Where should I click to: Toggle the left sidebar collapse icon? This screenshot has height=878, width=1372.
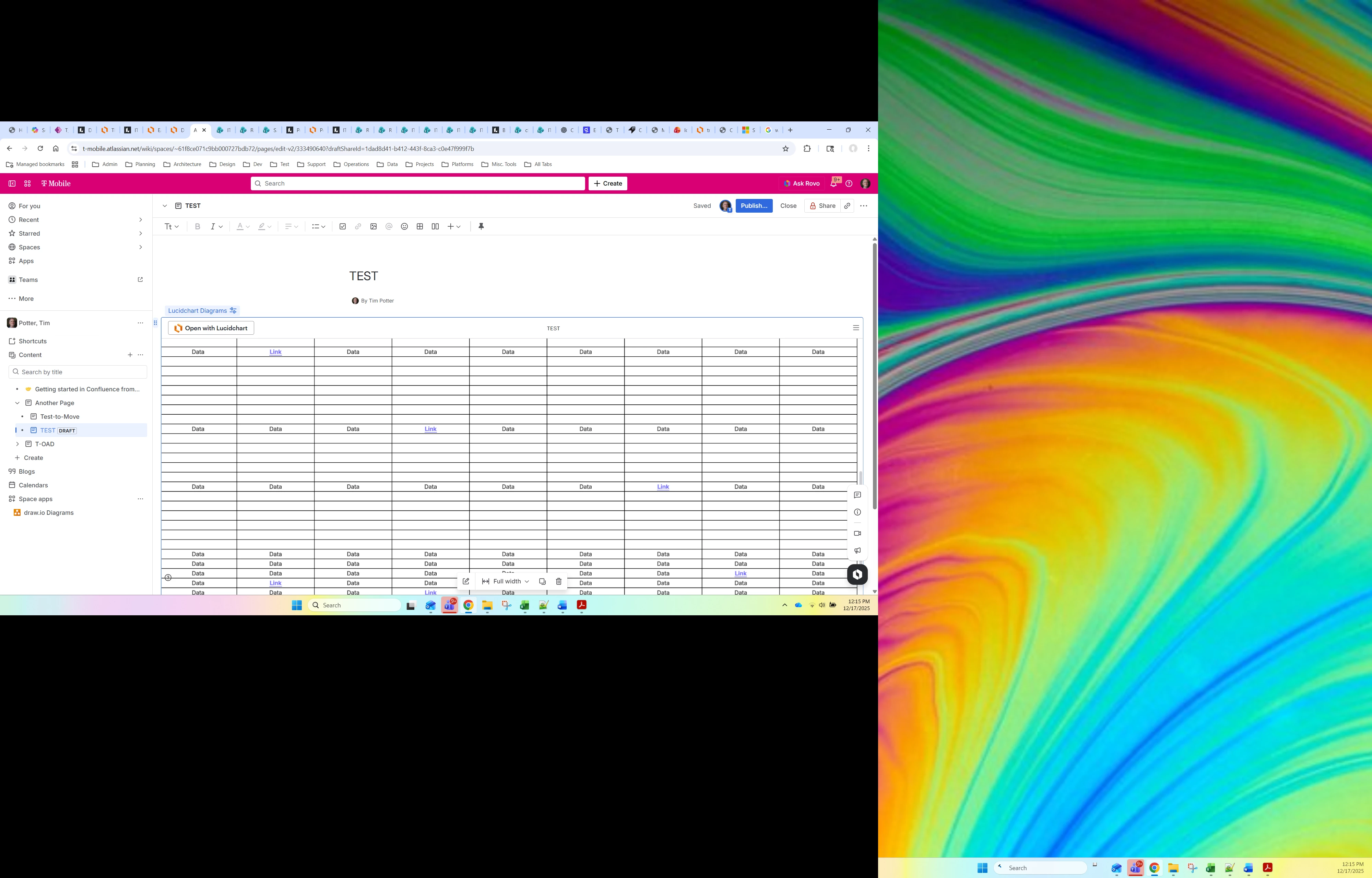(12, 183)
